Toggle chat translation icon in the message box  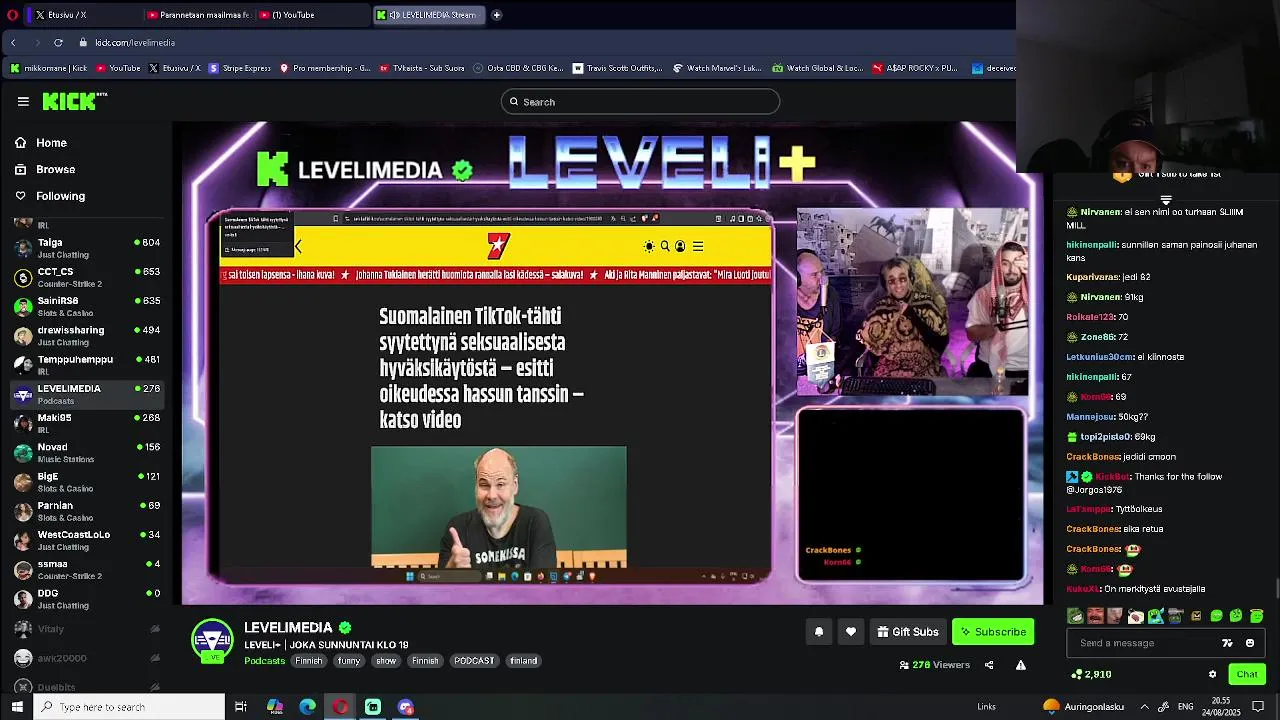click(1228, 643)
